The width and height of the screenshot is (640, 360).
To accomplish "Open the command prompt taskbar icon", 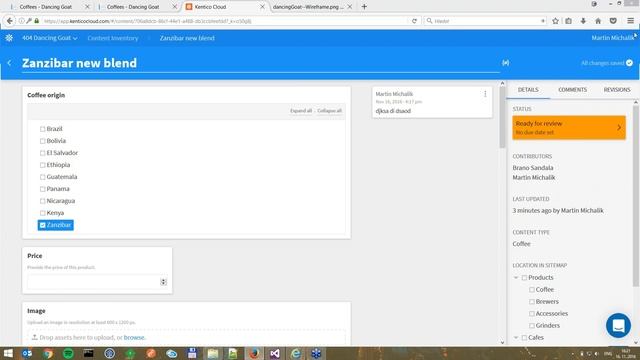I will 89,353.
